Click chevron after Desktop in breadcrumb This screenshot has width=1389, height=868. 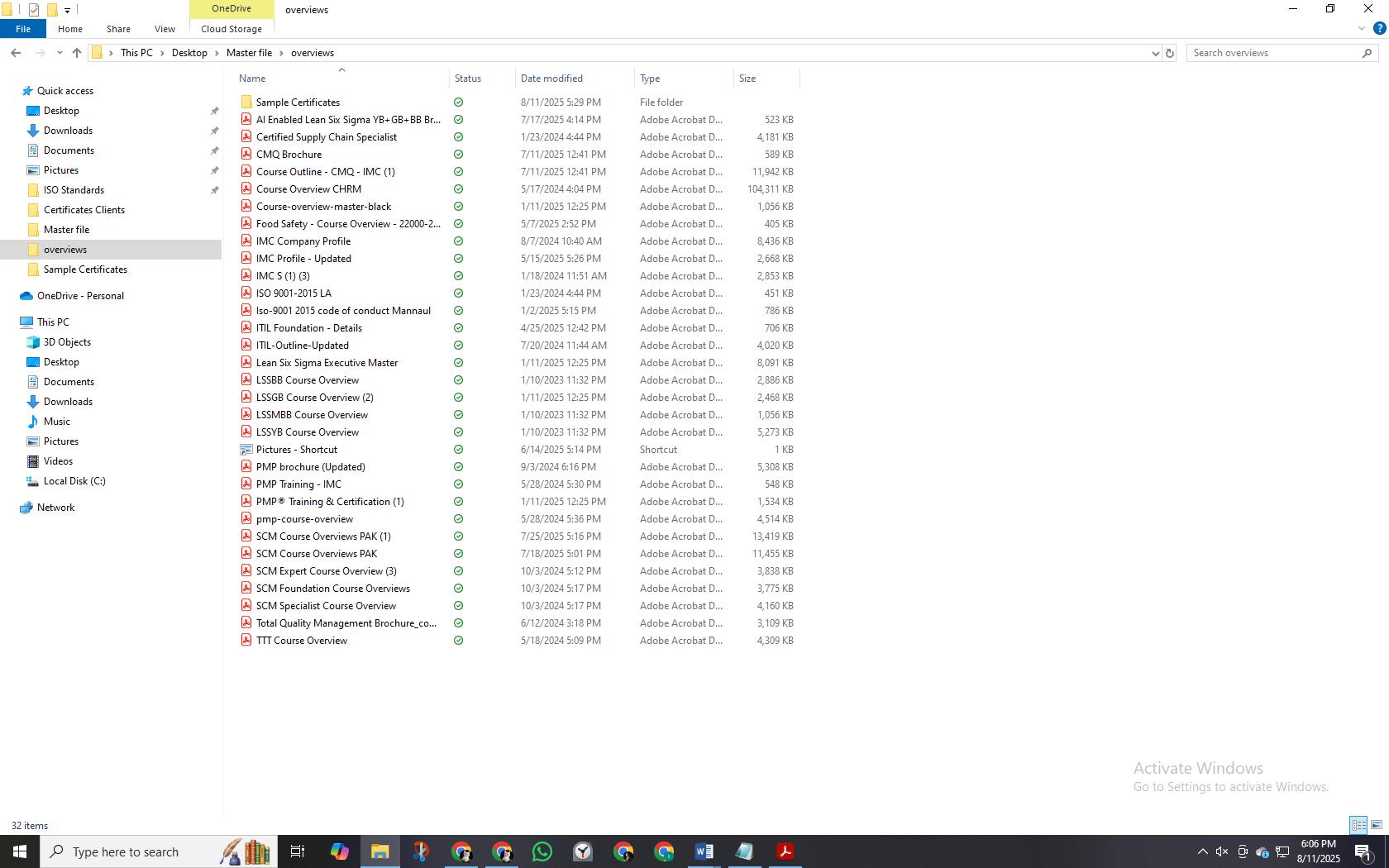(217, 53)
